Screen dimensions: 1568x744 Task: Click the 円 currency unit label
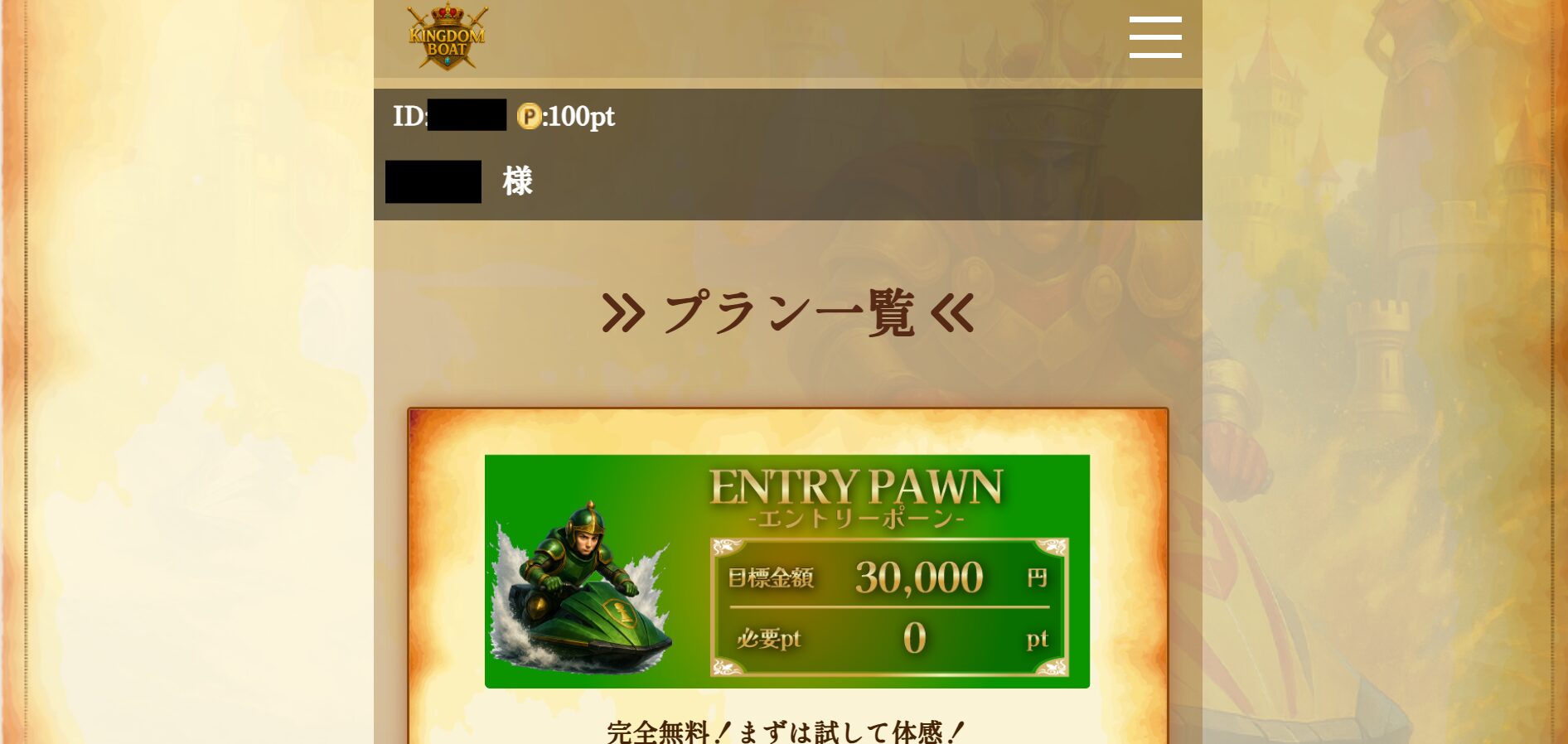(x=1038, y=577)
